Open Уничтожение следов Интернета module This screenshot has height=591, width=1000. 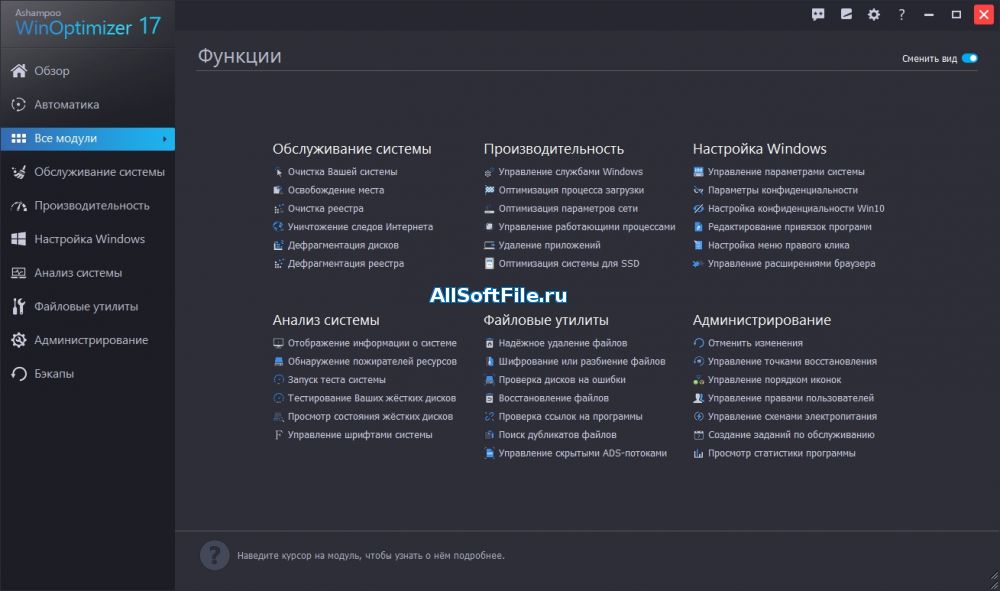click(360, 227)
